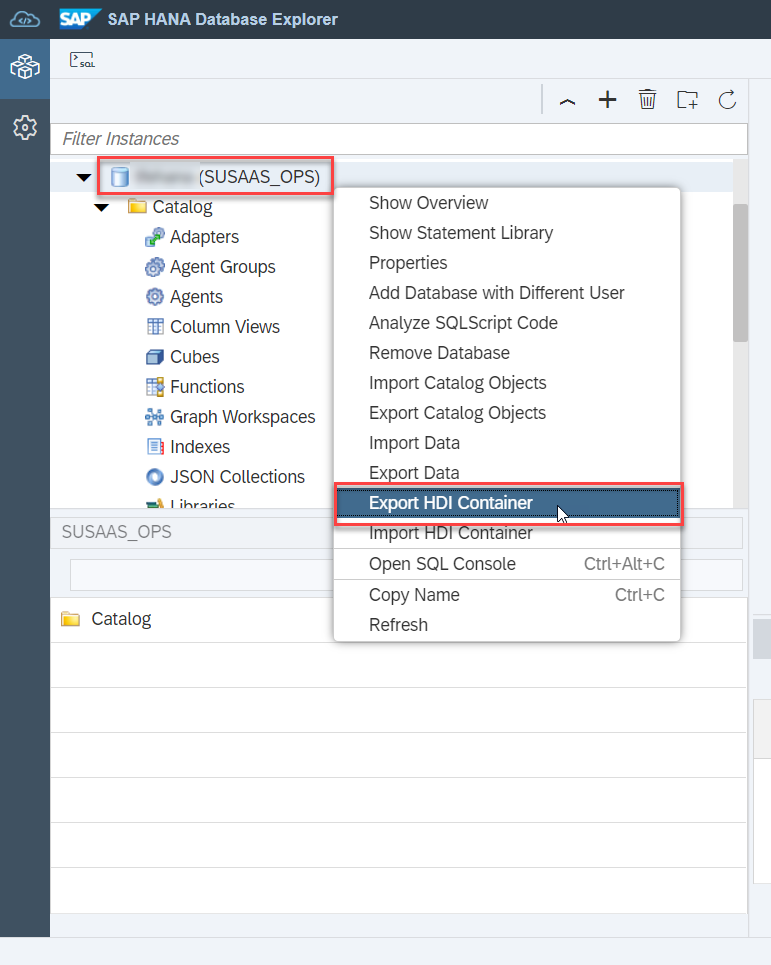Click the cloud development icon in header

pos(25,20)
